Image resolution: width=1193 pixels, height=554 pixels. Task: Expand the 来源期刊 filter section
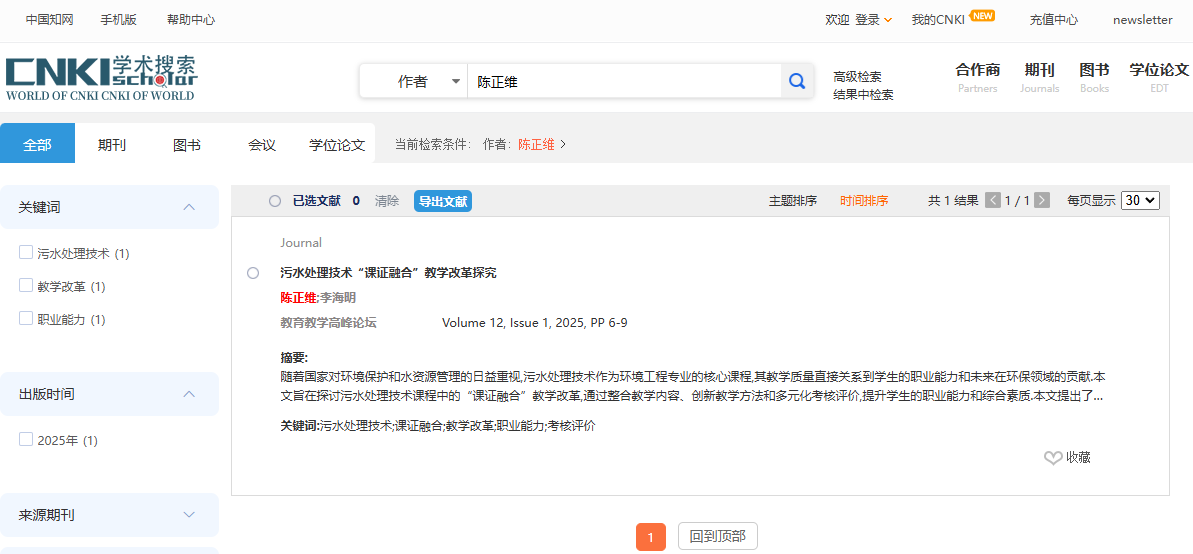click(x=189, y=515)
